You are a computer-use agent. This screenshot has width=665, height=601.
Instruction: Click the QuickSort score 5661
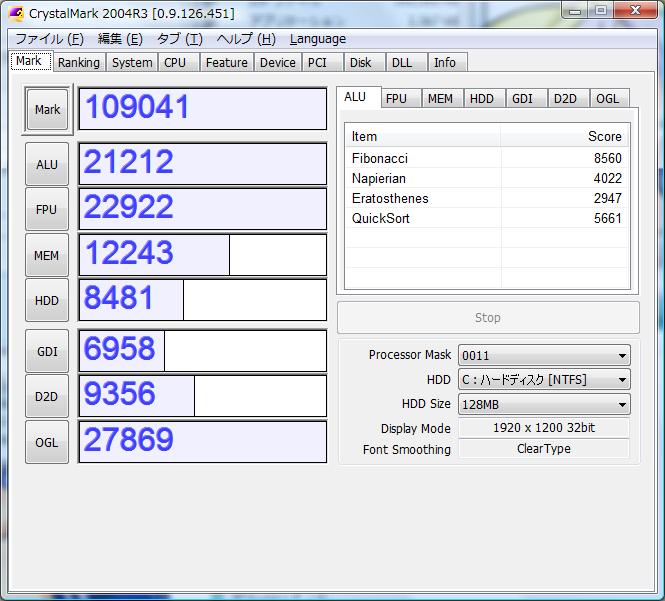[607, 218]
